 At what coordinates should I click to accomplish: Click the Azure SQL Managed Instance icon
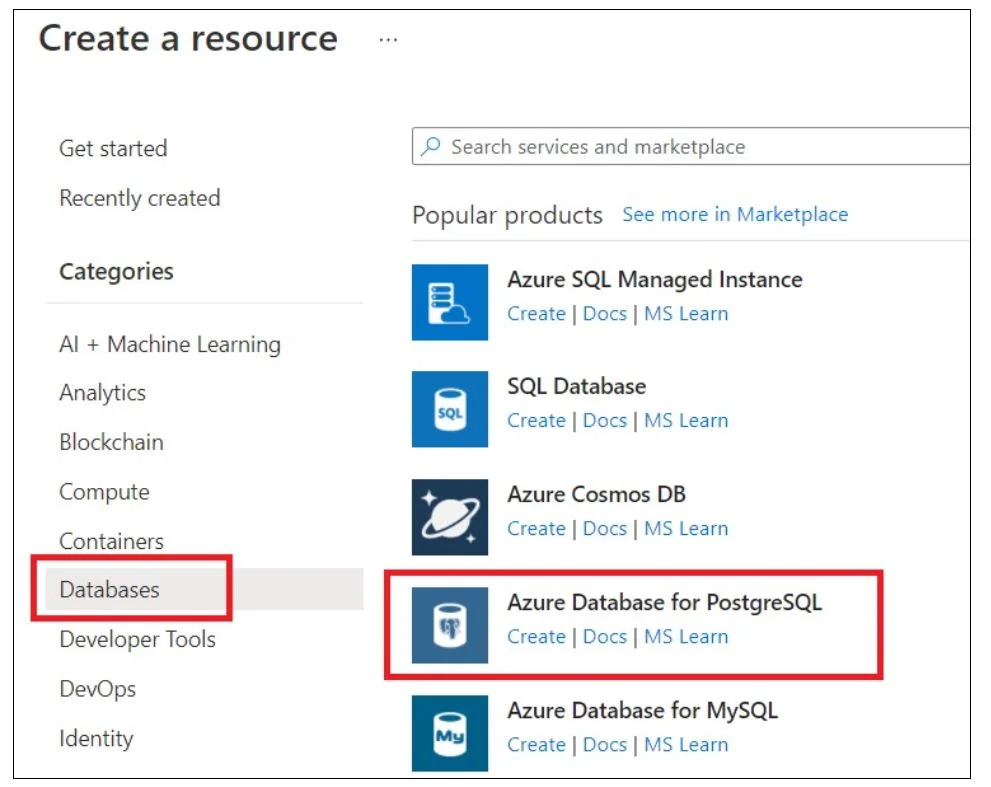coord(449,302)
